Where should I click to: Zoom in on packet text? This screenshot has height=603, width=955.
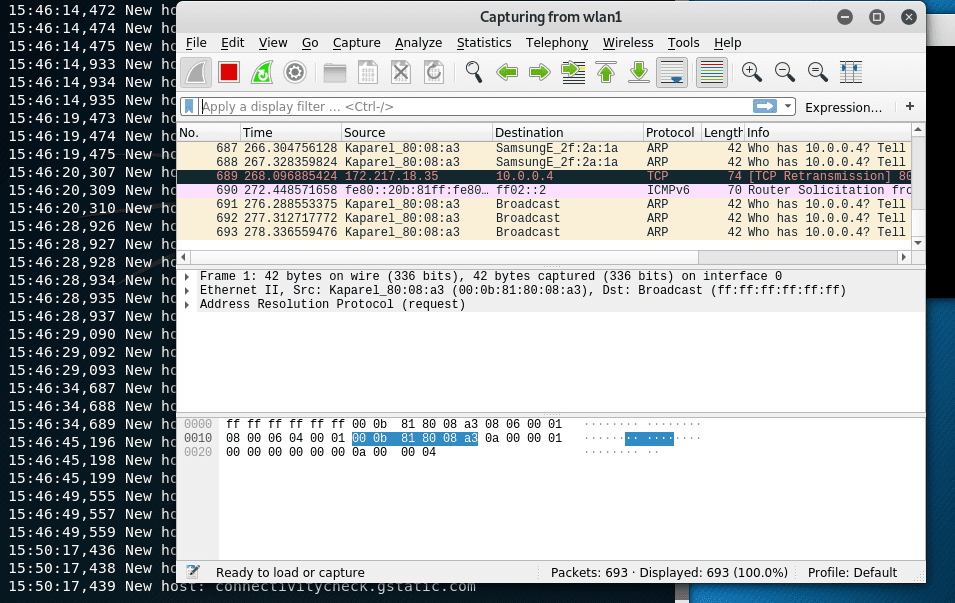coord(752,72)
